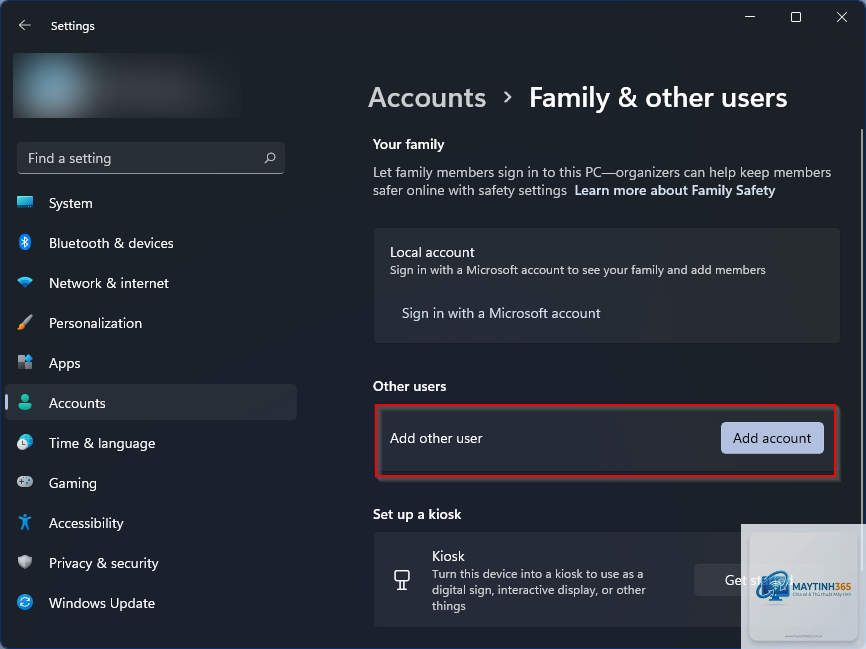The height and width of the screenshot is (649, 866).
Task: Click the 'Your family' section heading
Action: point(408,144)
